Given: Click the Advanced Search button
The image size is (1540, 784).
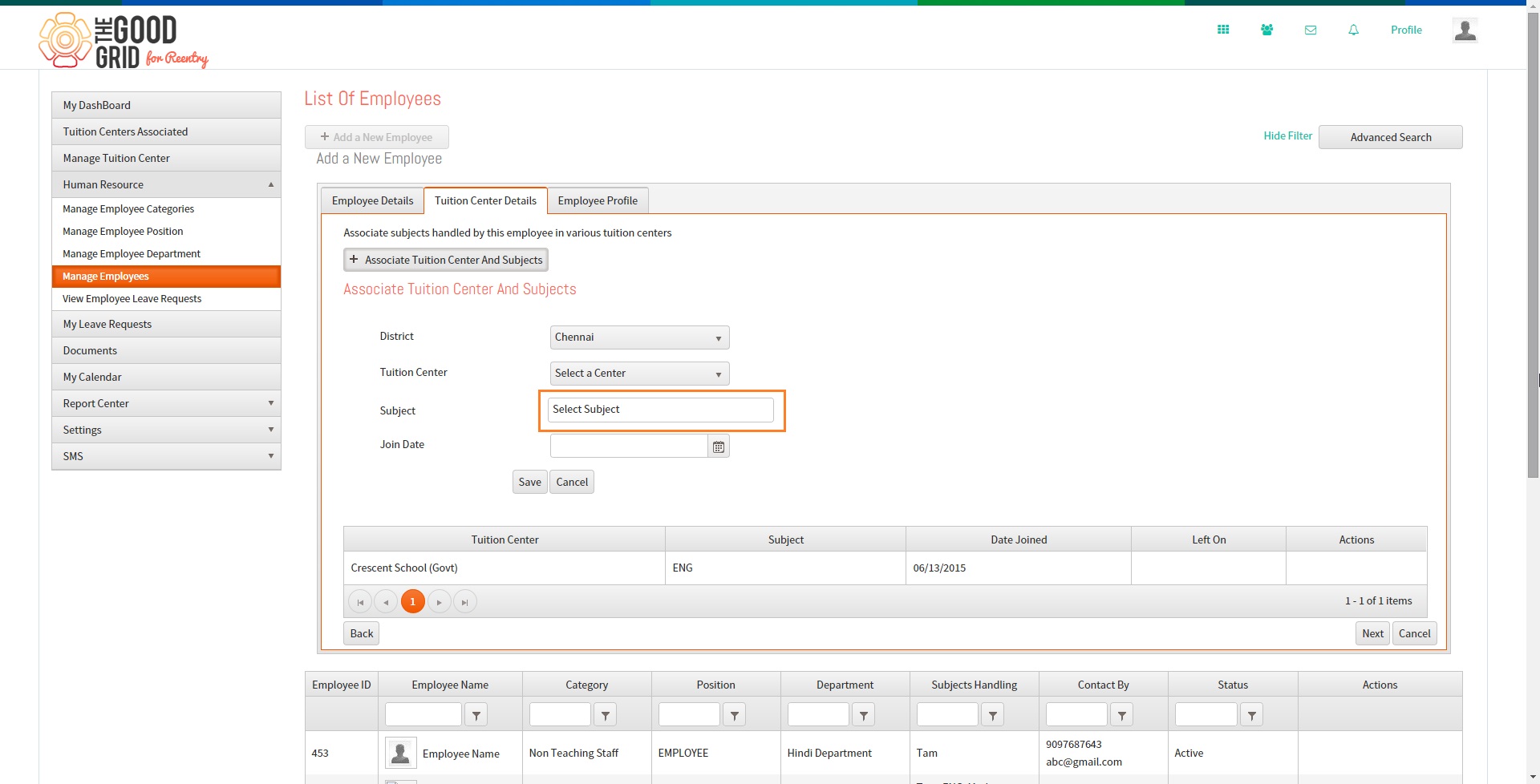Looking at the screenshot, I should click(1390, 137).
